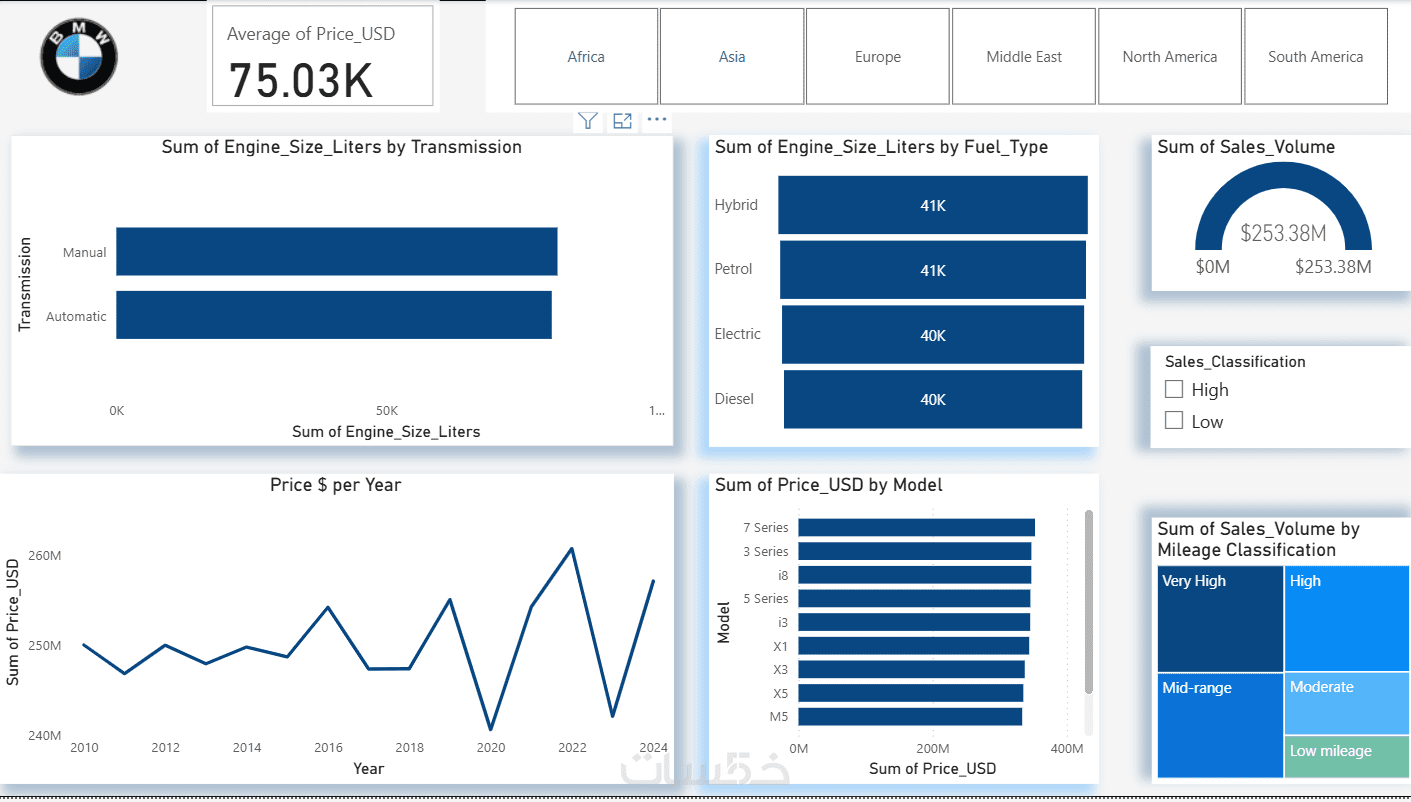Screen dimensions: 1411x802
Task: Select the Manual transmission bar
Action: (336, 252)
